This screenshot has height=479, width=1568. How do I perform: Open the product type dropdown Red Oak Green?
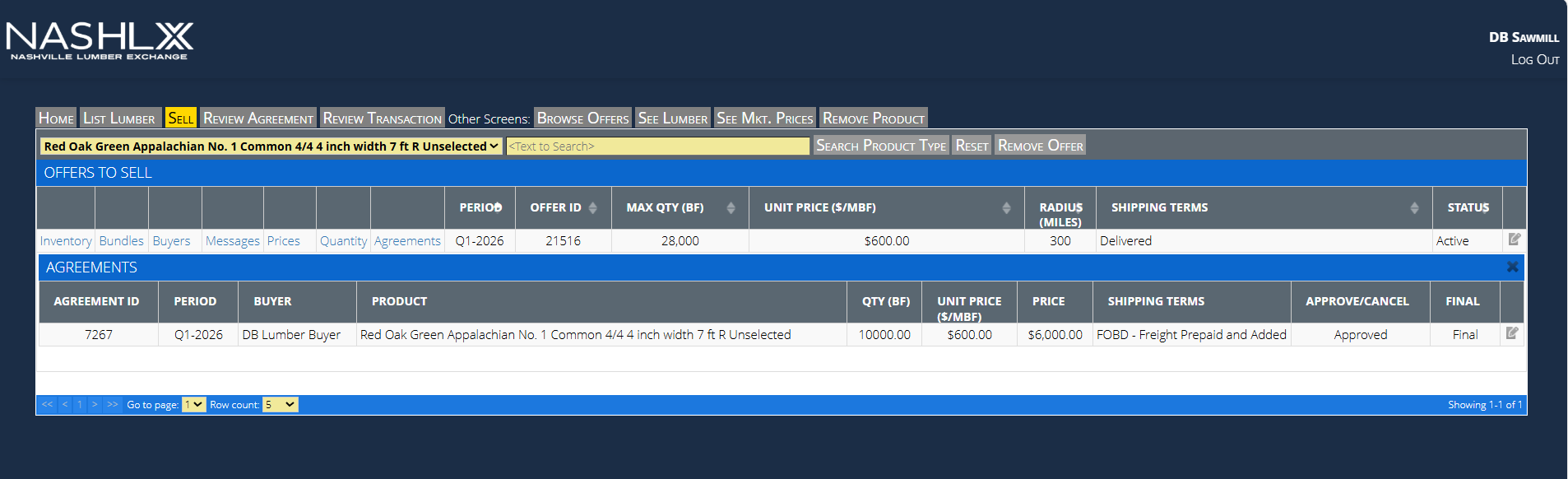[x=271, y=146]
